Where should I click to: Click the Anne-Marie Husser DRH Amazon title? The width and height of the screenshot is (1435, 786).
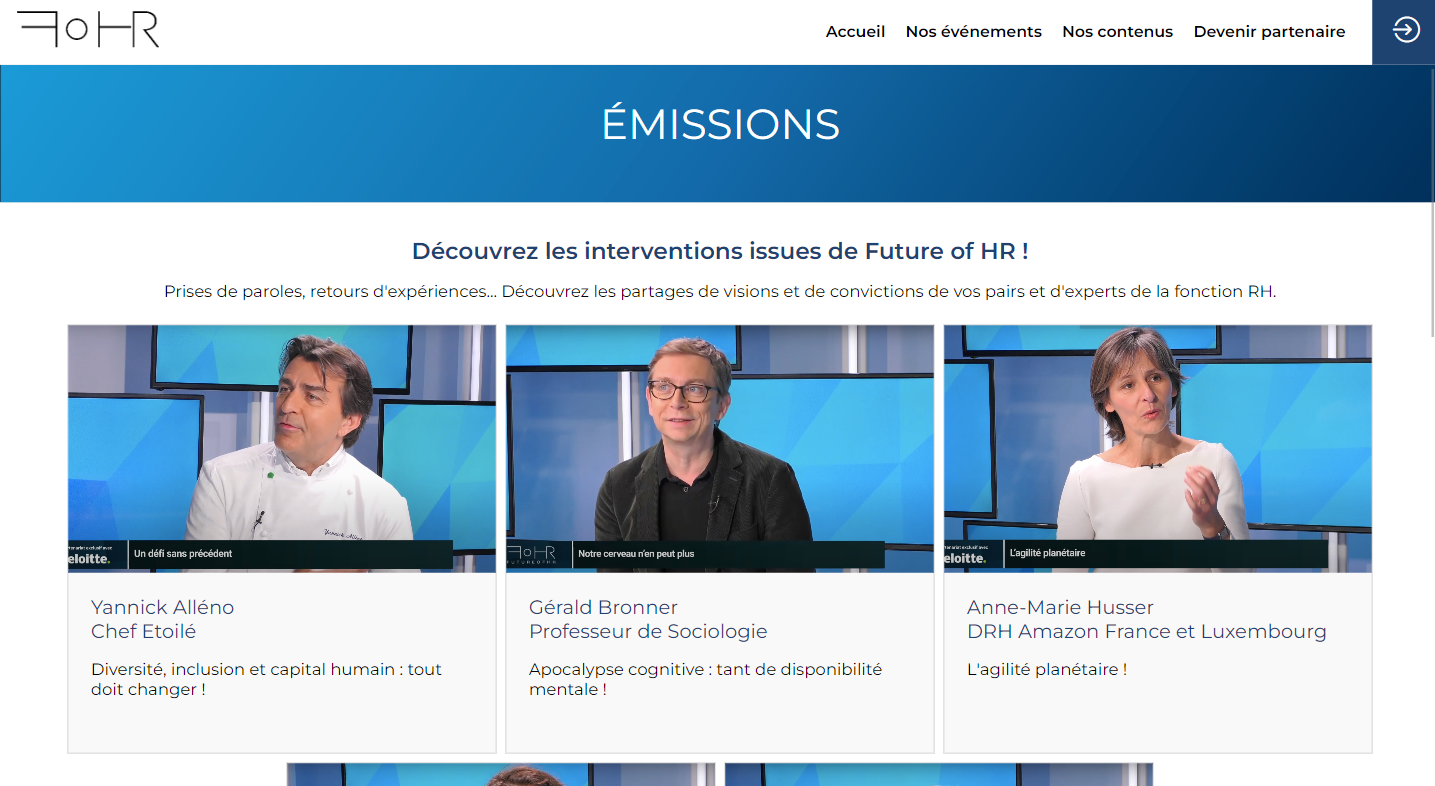[1146, 619]
